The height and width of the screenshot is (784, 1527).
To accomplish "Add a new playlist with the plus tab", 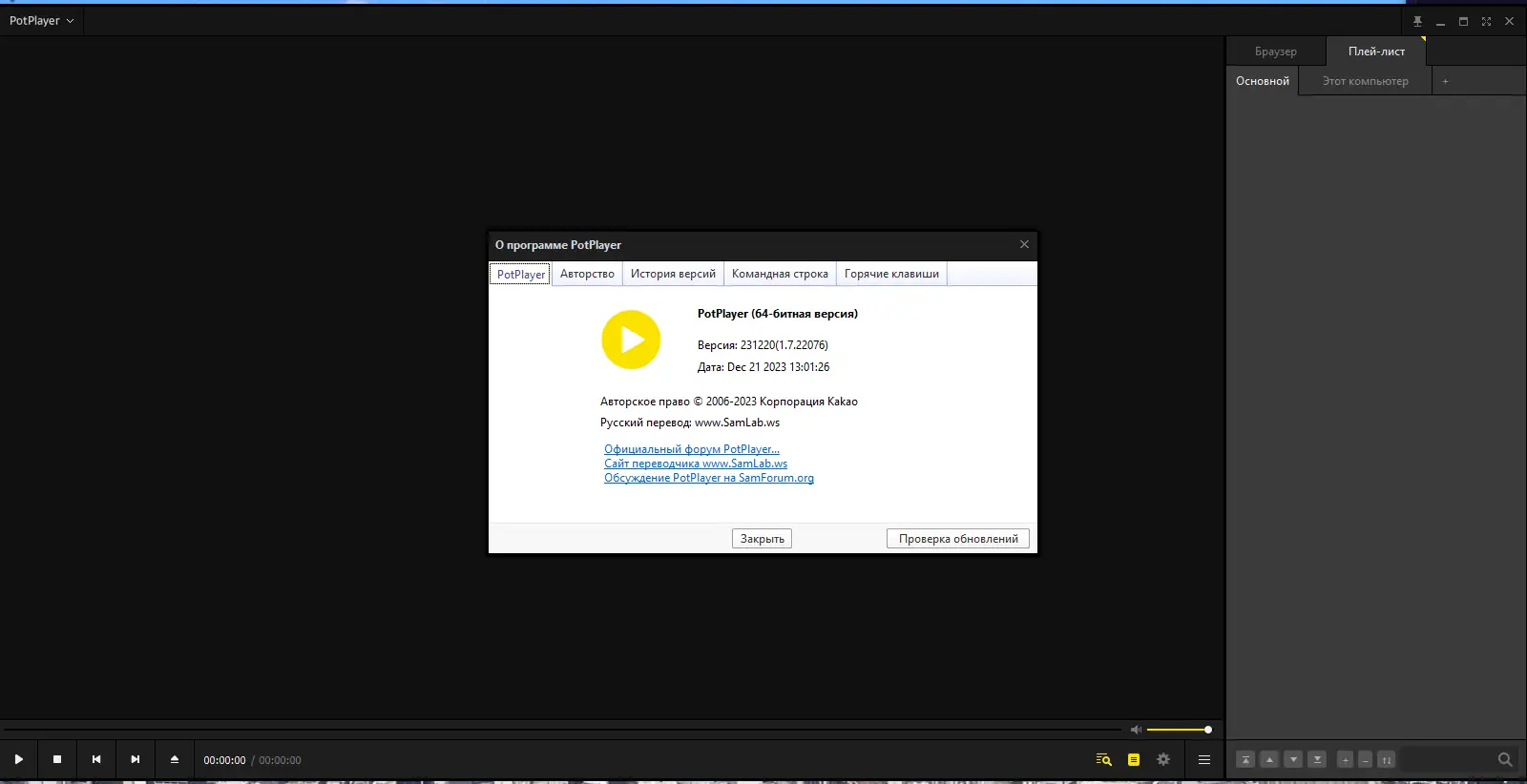I will [1445, 81].
